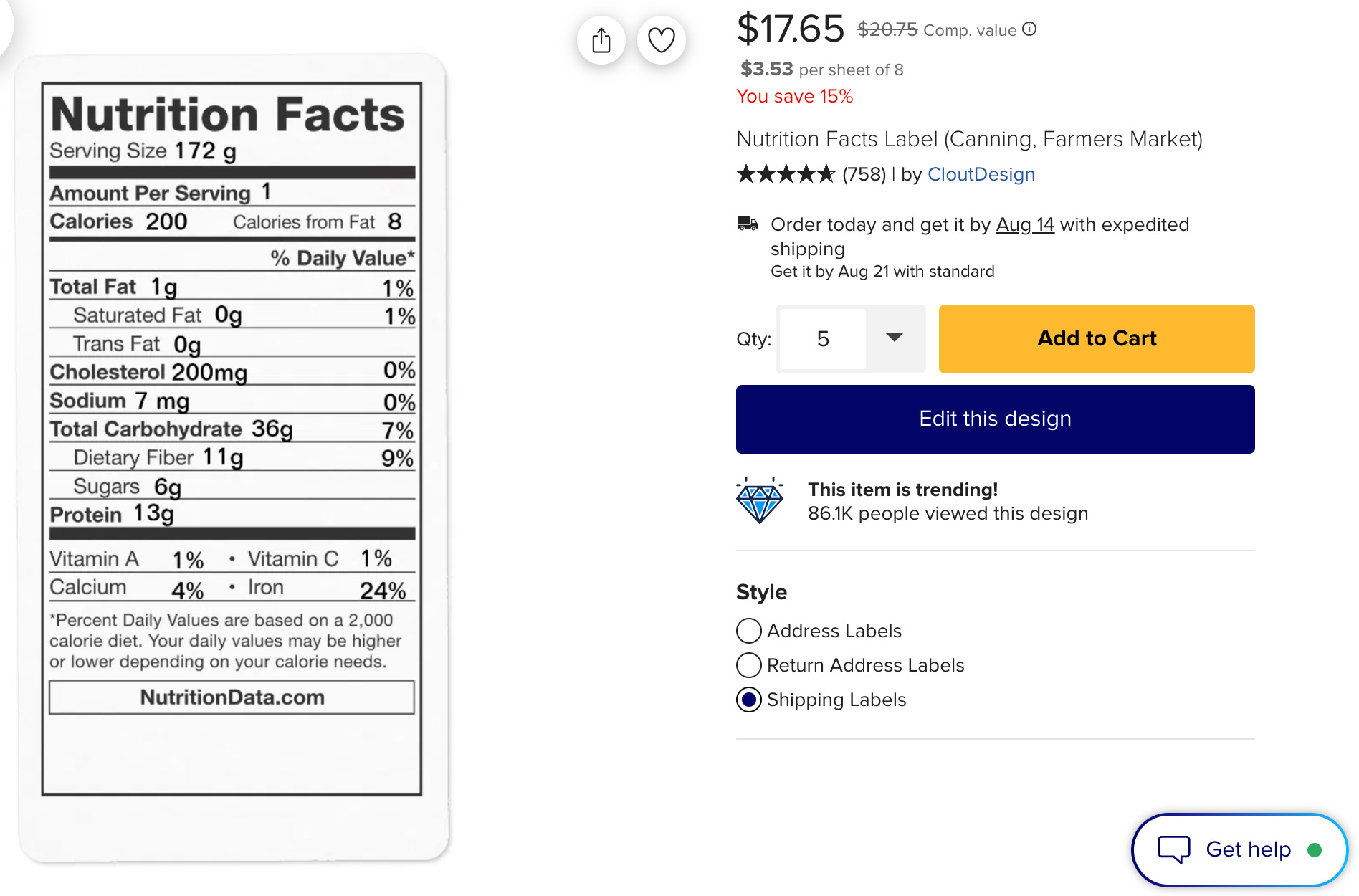Click the Aug 14 expedited shipping link
The image size is (1359, 896).
1025,225
